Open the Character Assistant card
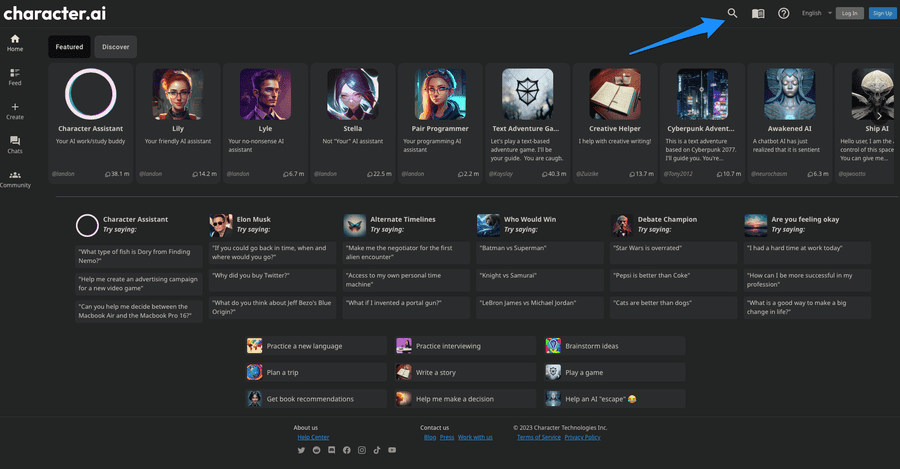The height and width of the screenshot is (469, 900). pos(91,123)
